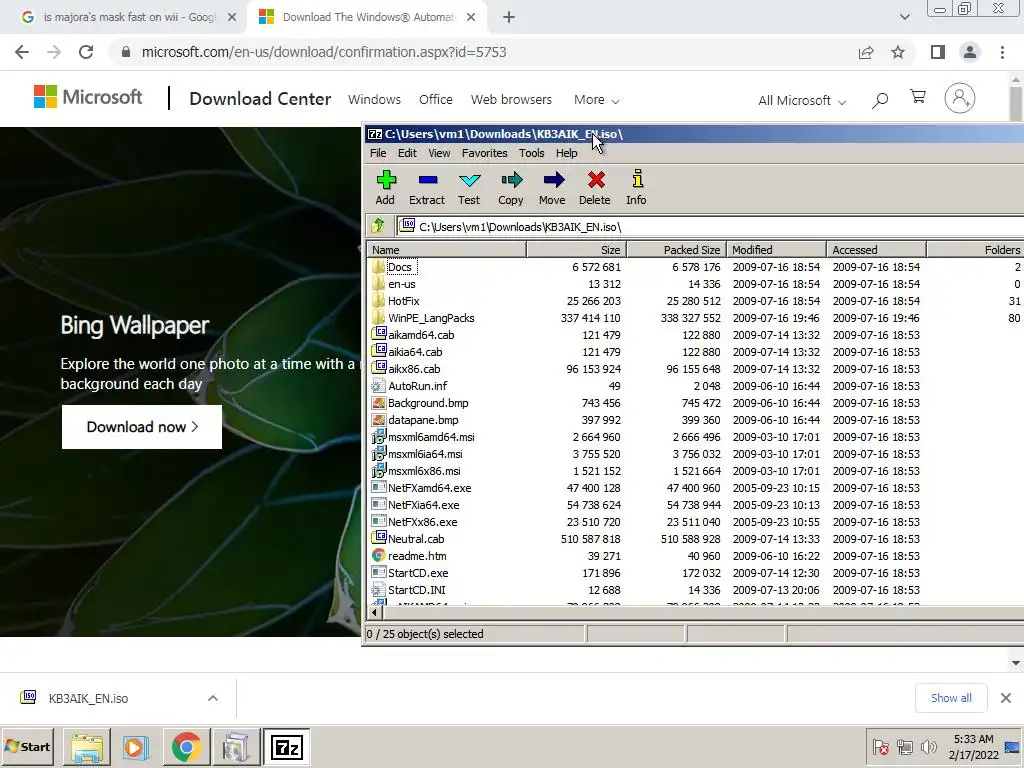
Task: Open Chrome profile avatar
Action: coord(970,52)
